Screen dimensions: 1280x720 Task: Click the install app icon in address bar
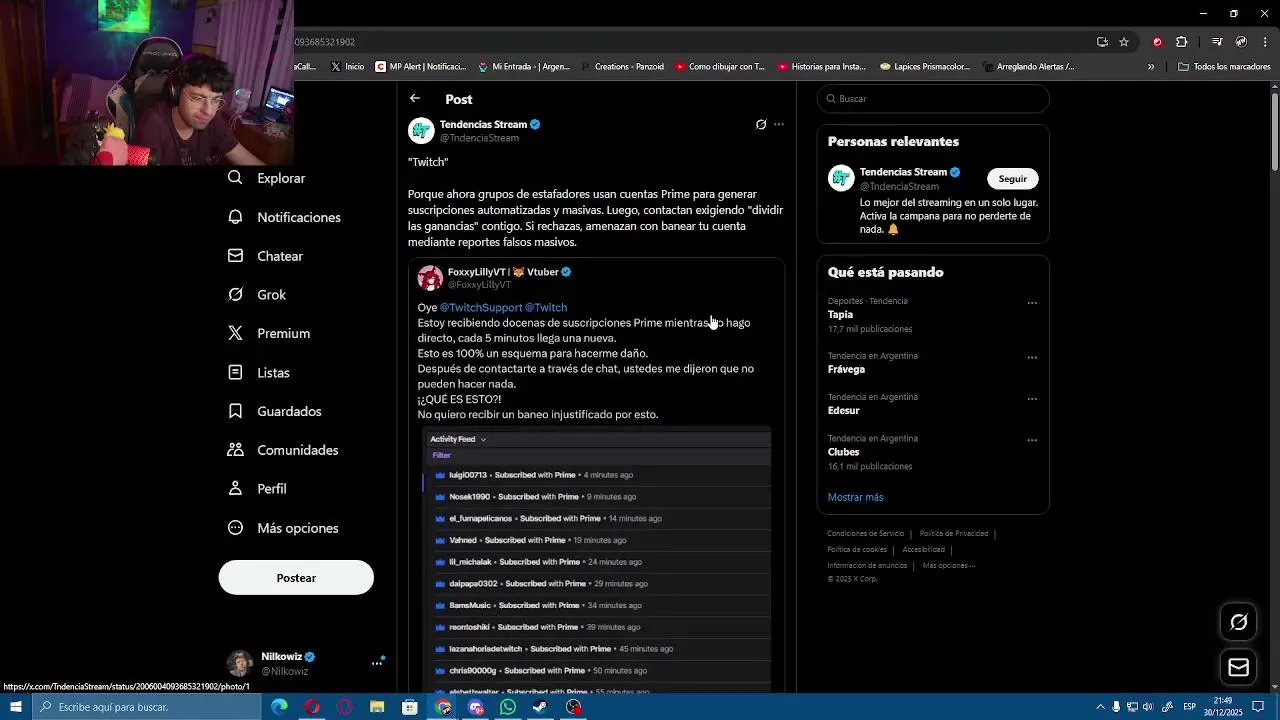tap(1102, 42)
